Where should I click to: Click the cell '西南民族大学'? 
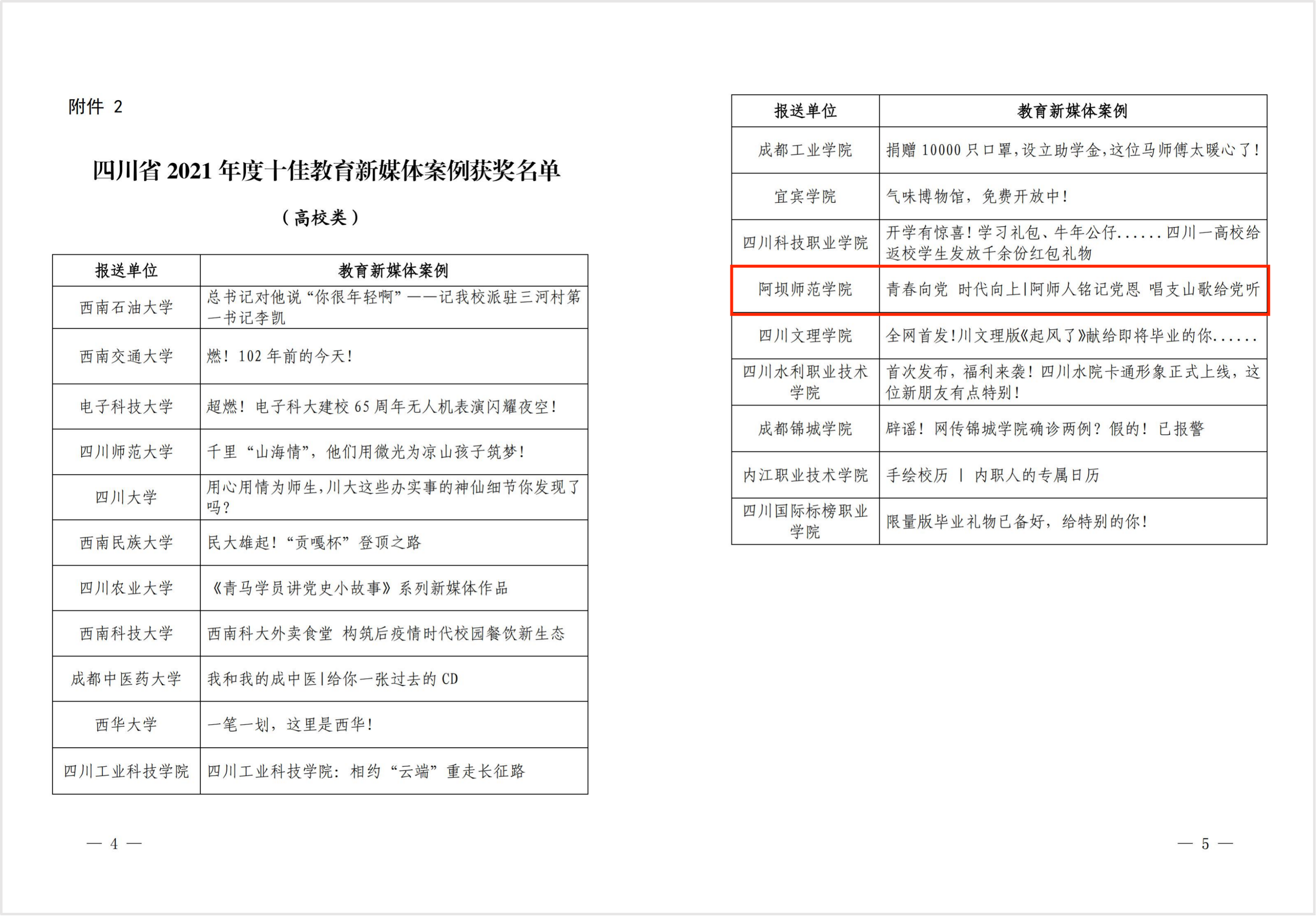click(x=126, y=543)
